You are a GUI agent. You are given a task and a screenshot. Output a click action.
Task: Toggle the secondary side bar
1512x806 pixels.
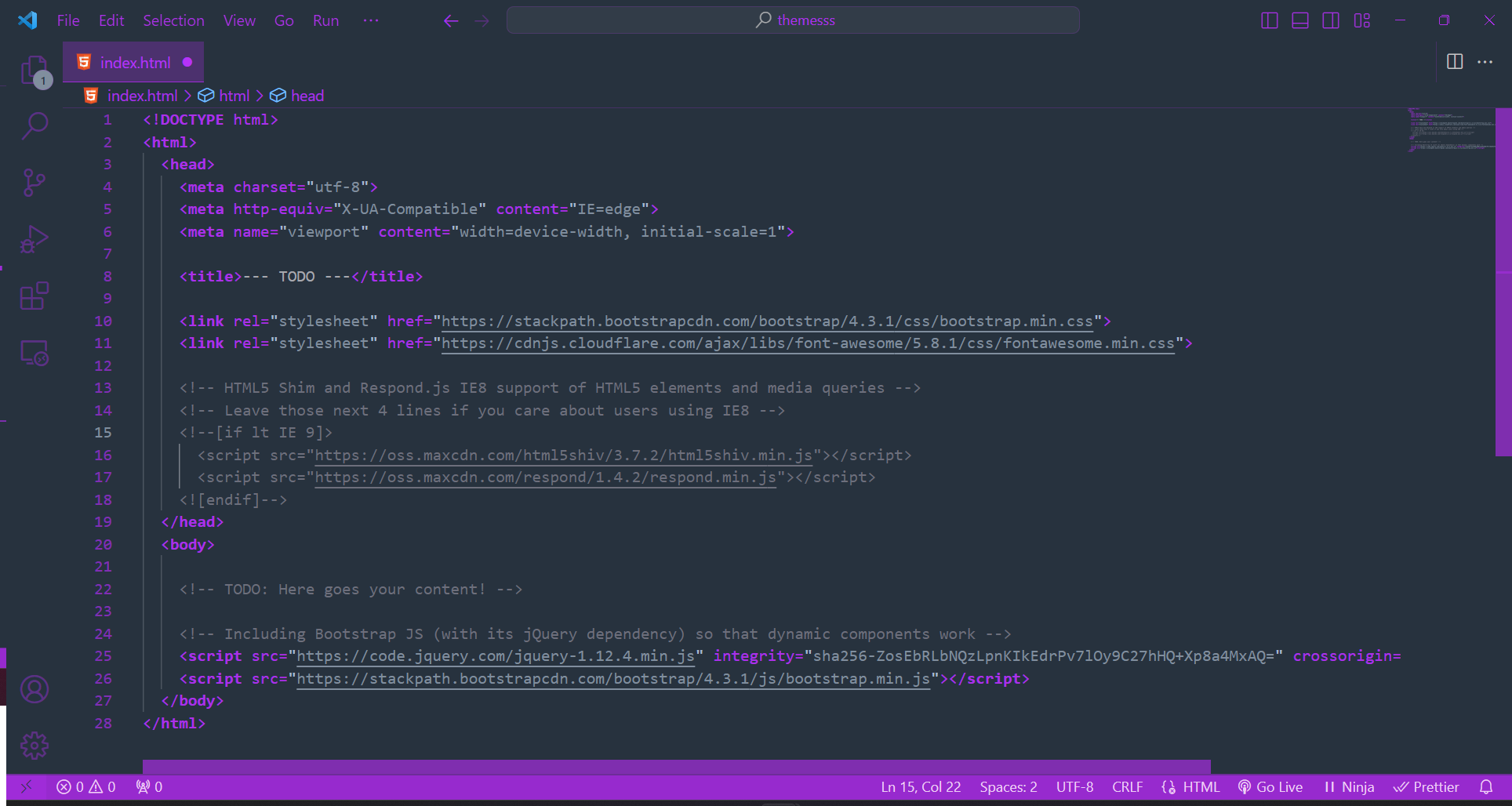[x=1331, y=20]
